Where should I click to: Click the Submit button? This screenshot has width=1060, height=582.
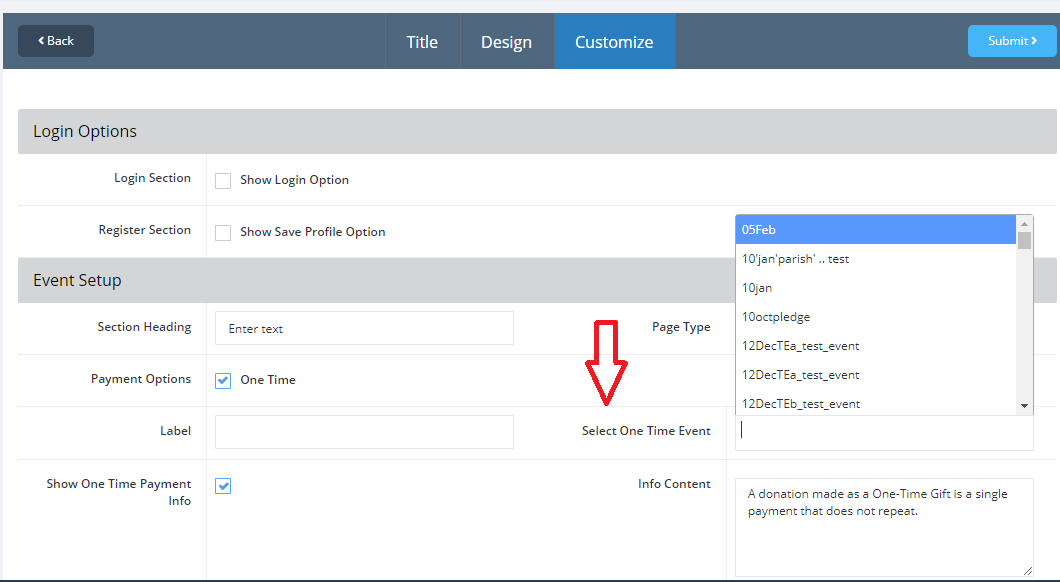pos(1011,41)
